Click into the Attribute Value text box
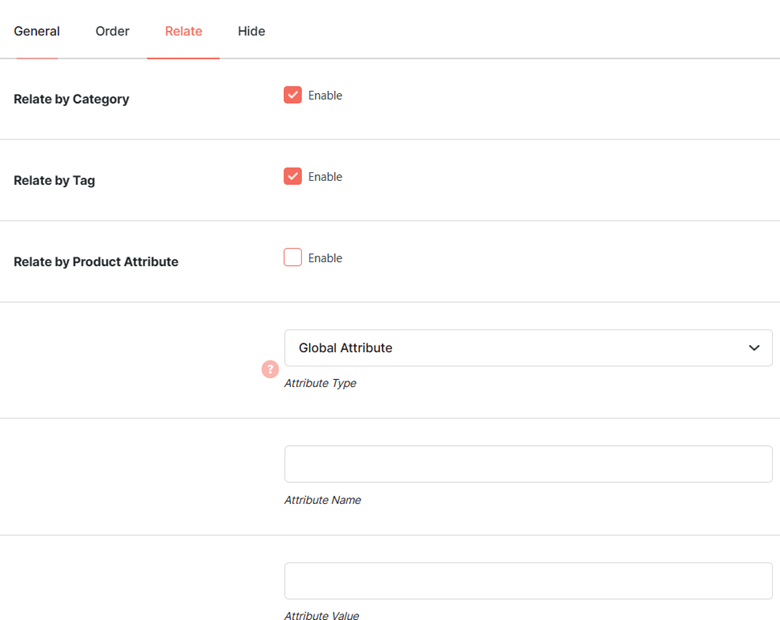The image size is (780, 620). [528, 581]
